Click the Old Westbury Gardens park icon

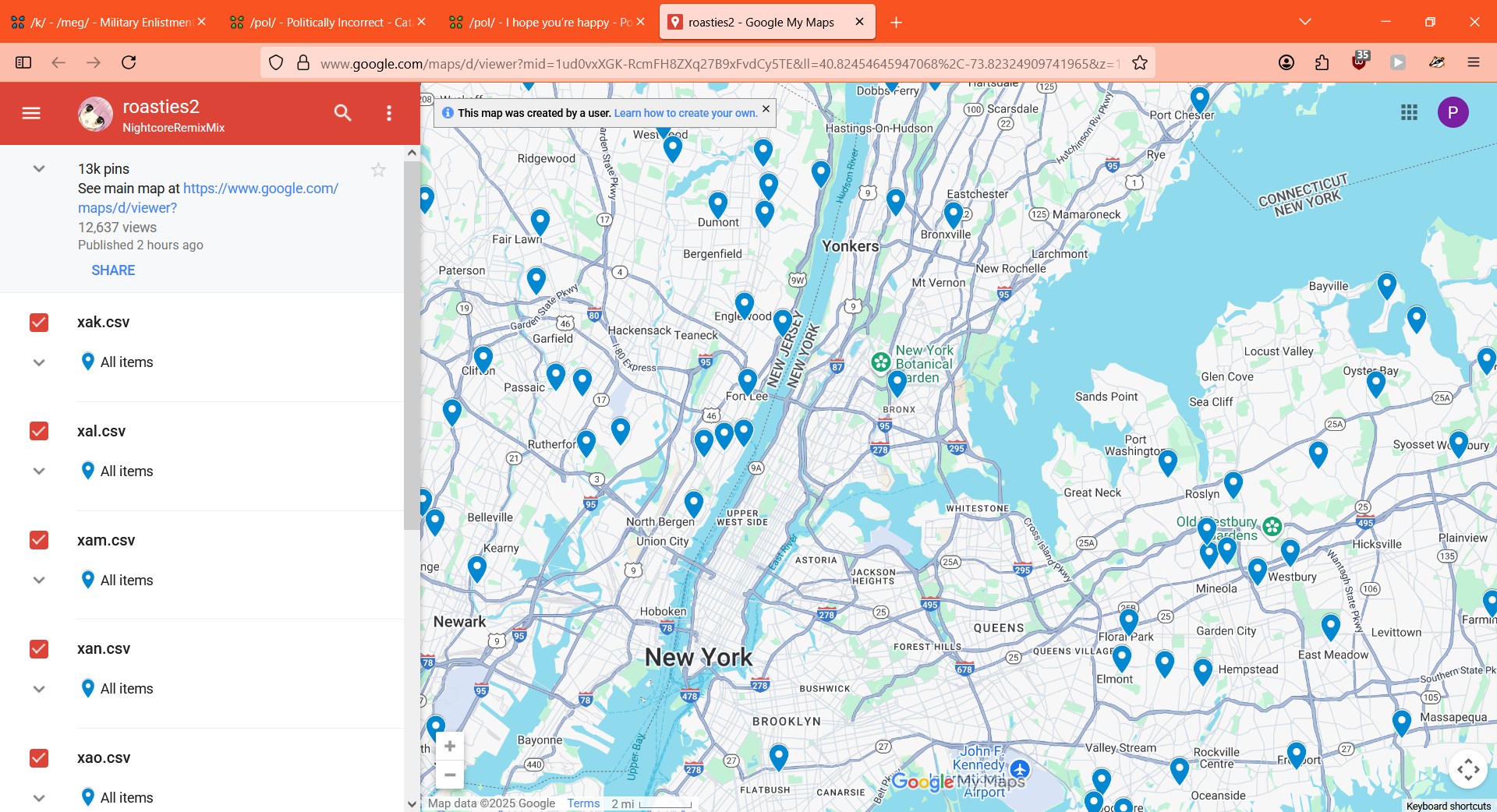pyautogui.click(x=1272, y=527)
